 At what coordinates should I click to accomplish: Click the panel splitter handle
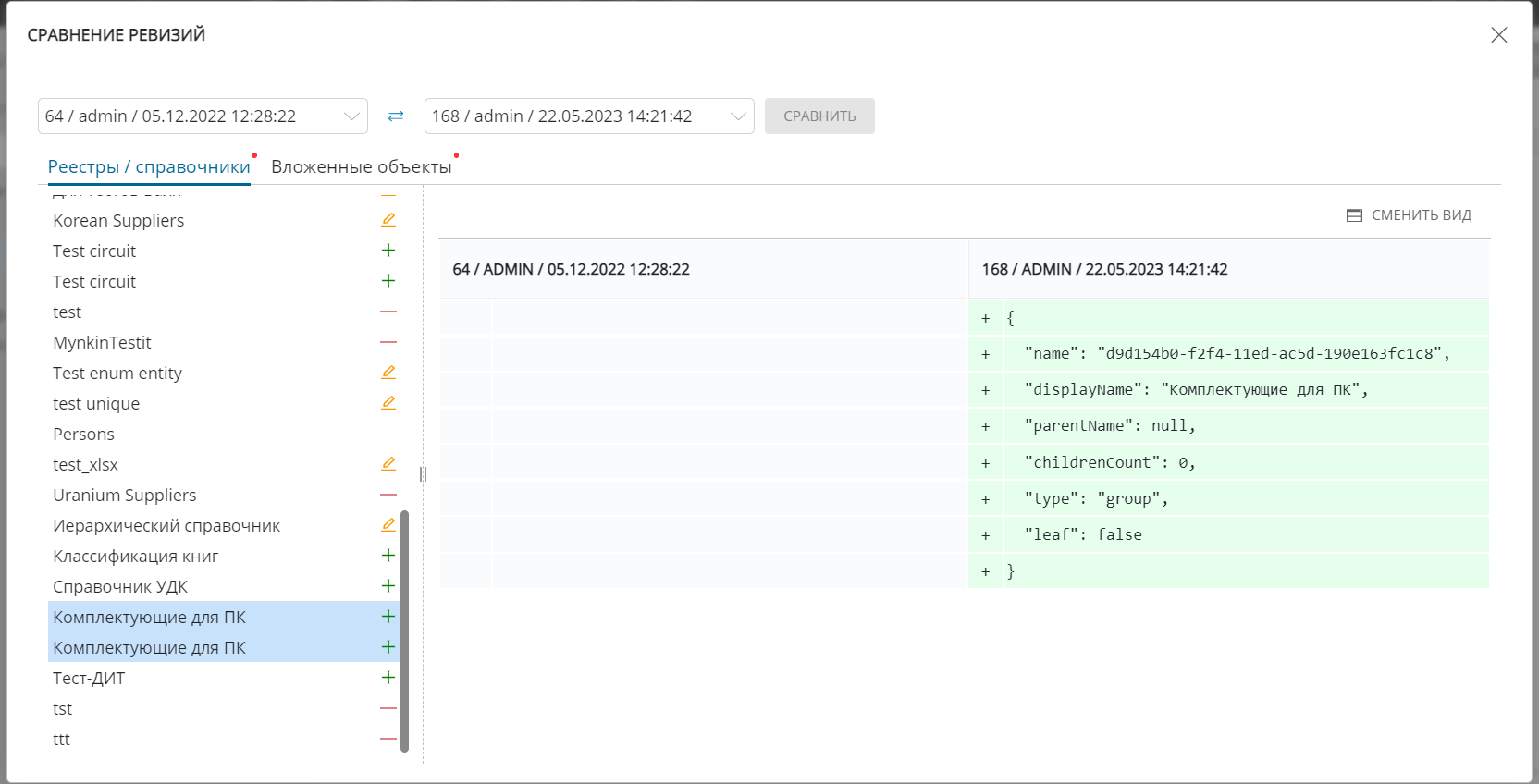pyautogui.click(x=423, y=474)
